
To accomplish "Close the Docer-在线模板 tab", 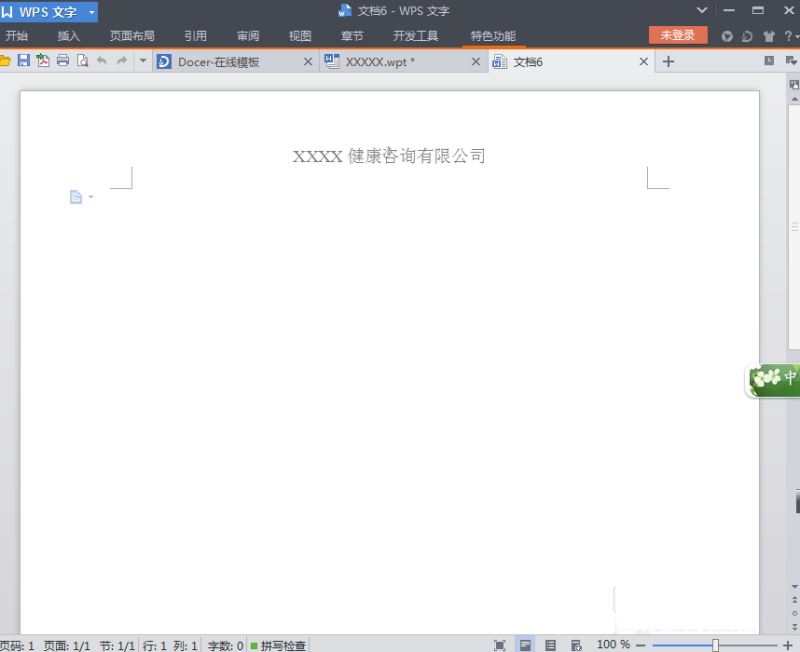I will 308,62.
